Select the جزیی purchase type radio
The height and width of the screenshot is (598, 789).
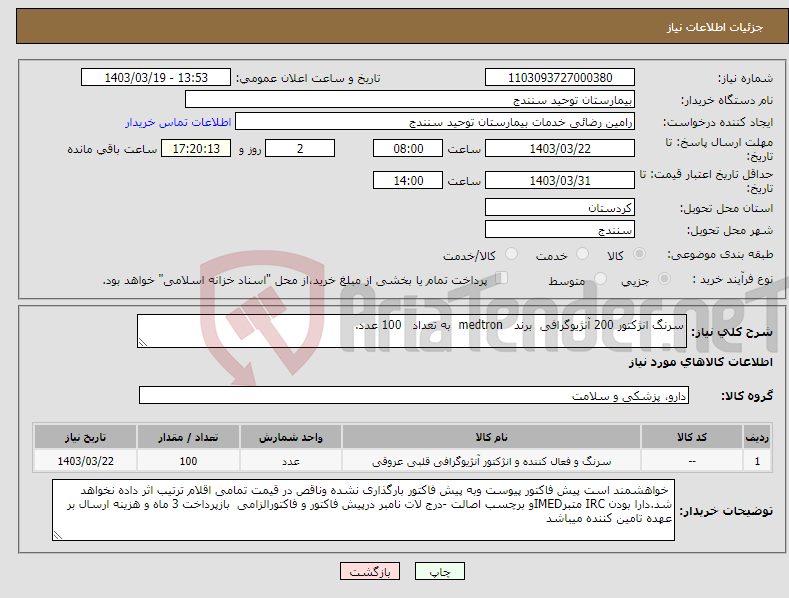click(x=664, y=278)
